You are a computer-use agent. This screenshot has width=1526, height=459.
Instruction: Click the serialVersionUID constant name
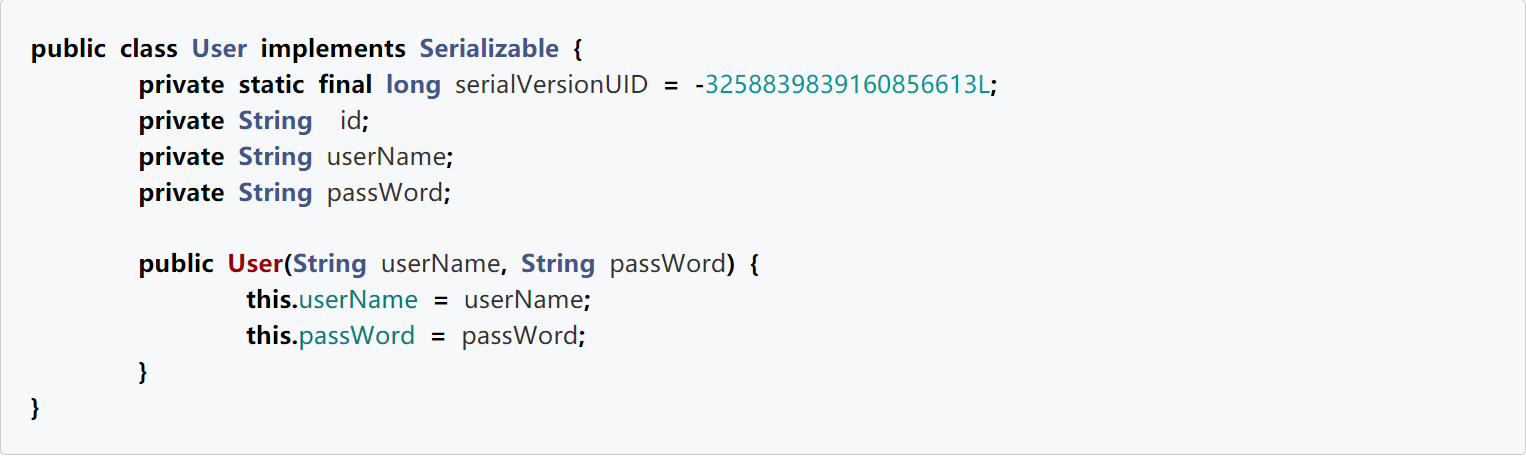pos(553,85)
